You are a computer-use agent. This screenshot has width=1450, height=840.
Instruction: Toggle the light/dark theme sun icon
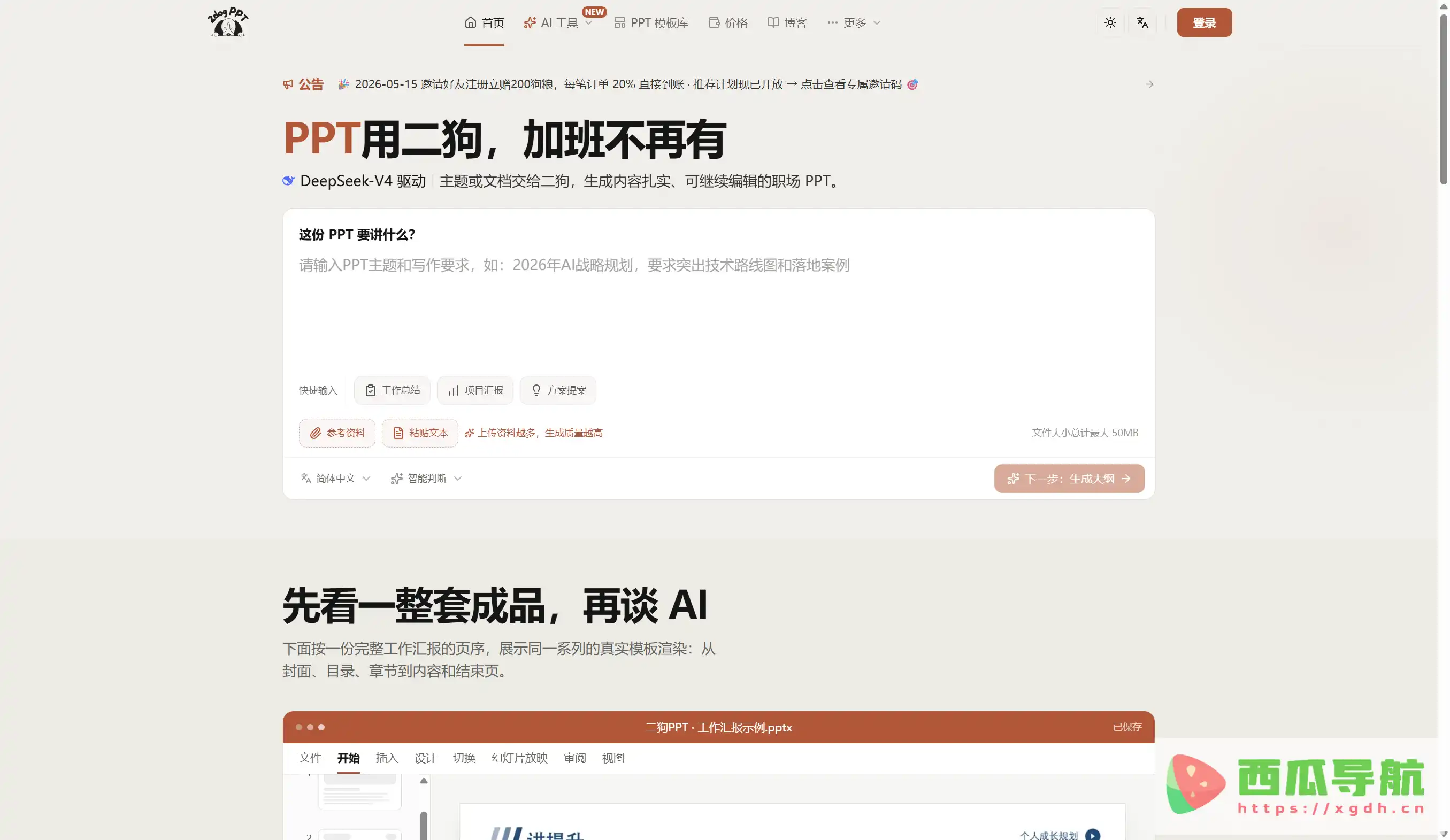1110,22
